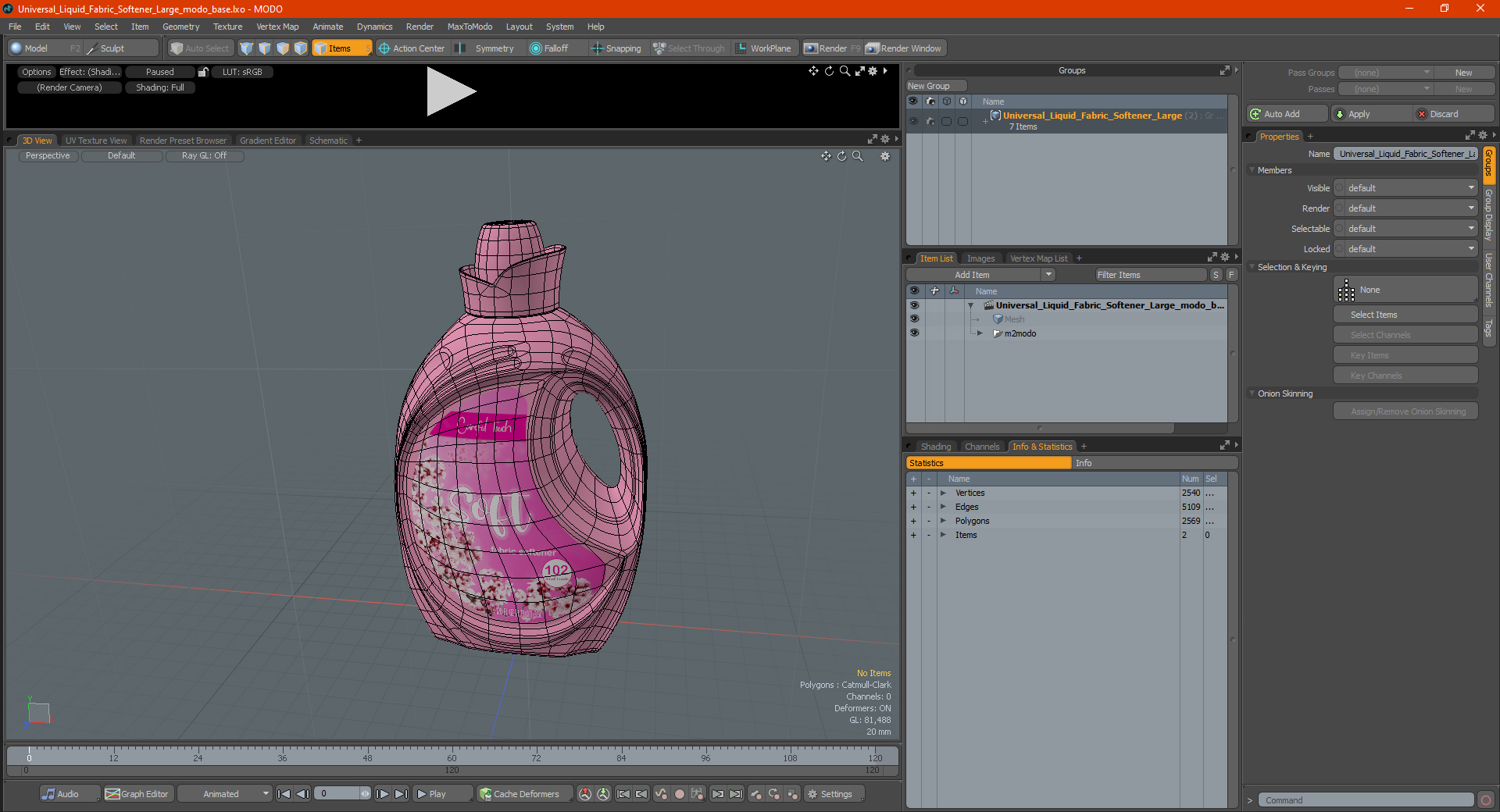Image resolution: width=1500 pixels, height=812 pixels.
Task: Toggle visibility eye of Universal_Liquid_Fabric_Softener_Large group
Action: (913, 121)
